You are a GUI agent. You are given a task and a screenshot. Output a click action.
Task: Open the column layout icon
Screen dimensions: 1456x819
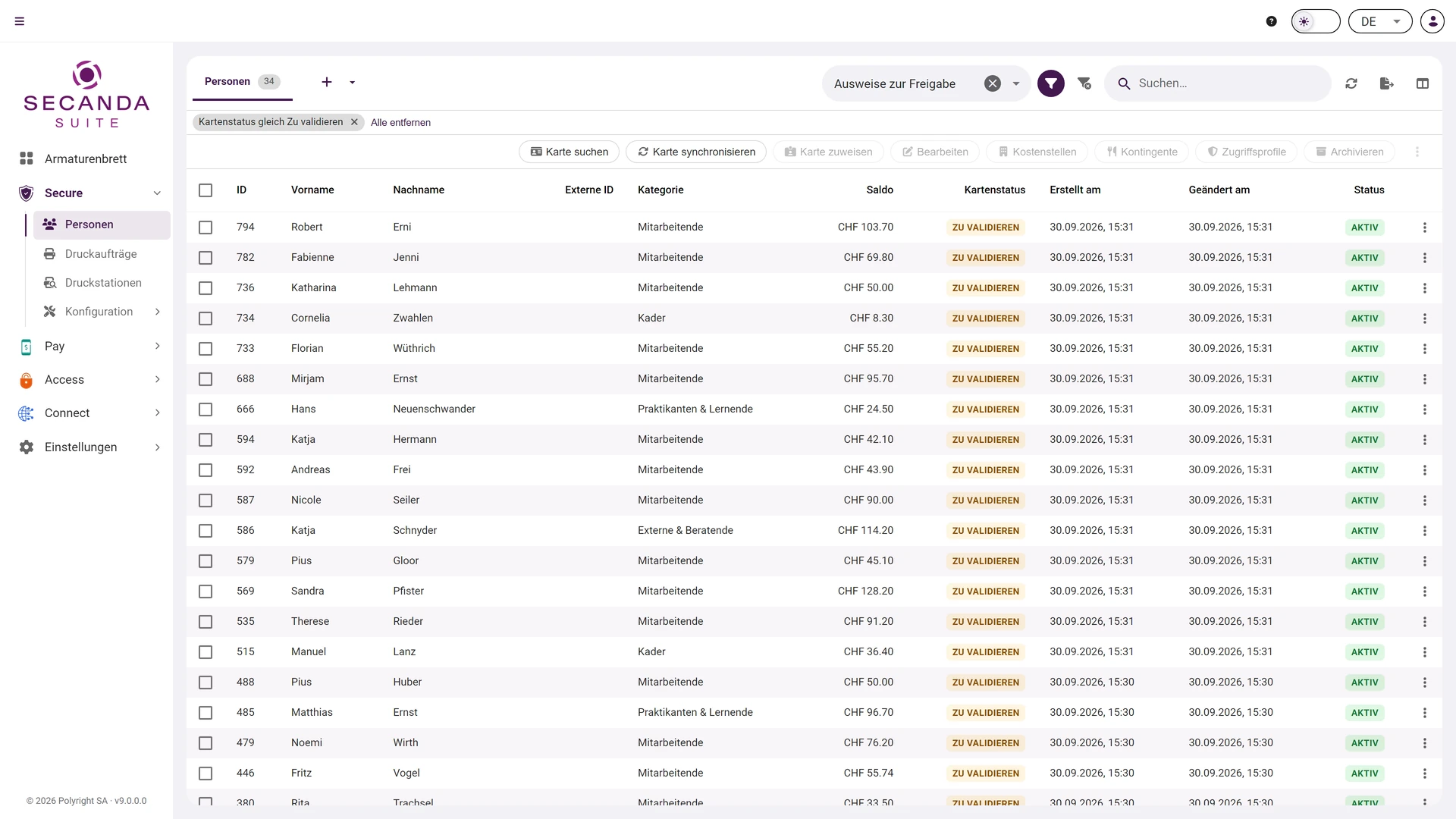click(x=1423, y=83)
